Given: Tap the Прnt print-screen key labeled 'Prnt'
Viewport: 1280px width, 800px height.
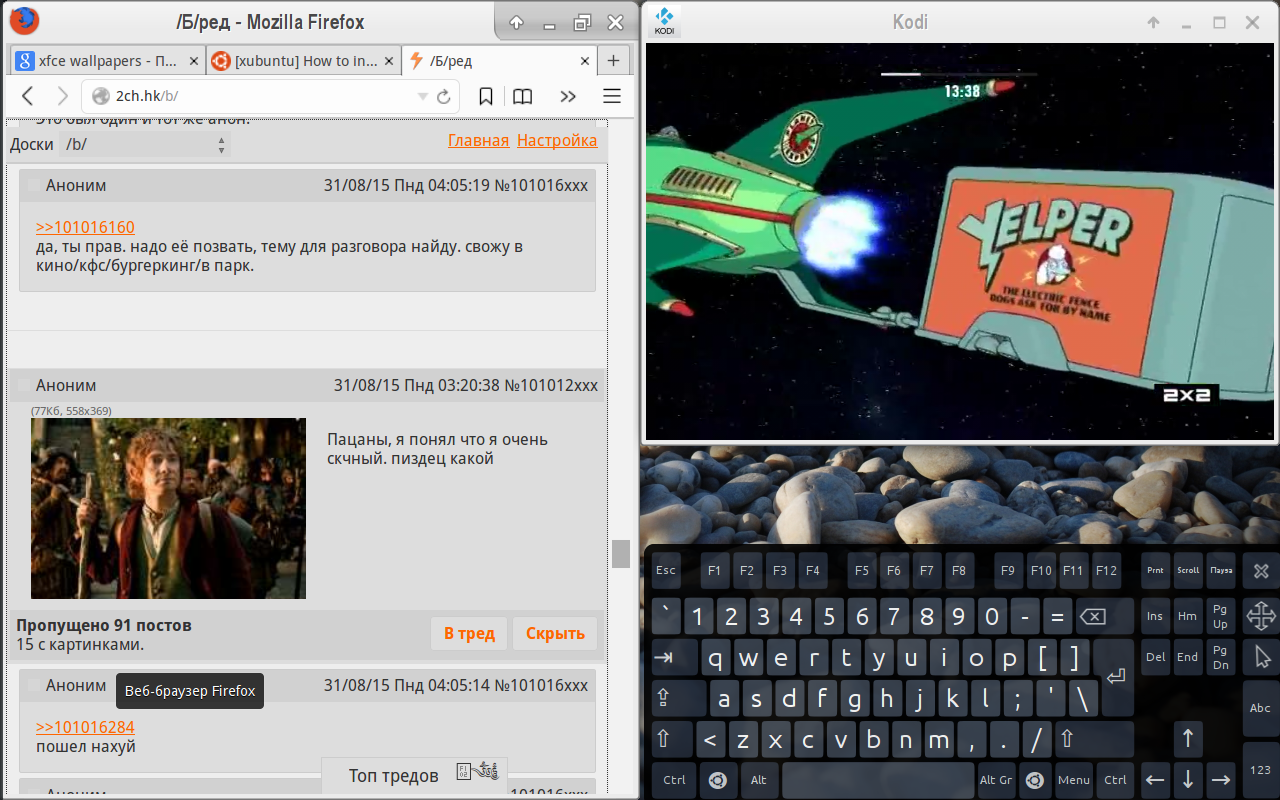Looking at the screenshot, I should pyautogui.click(x=1155, y=571).
